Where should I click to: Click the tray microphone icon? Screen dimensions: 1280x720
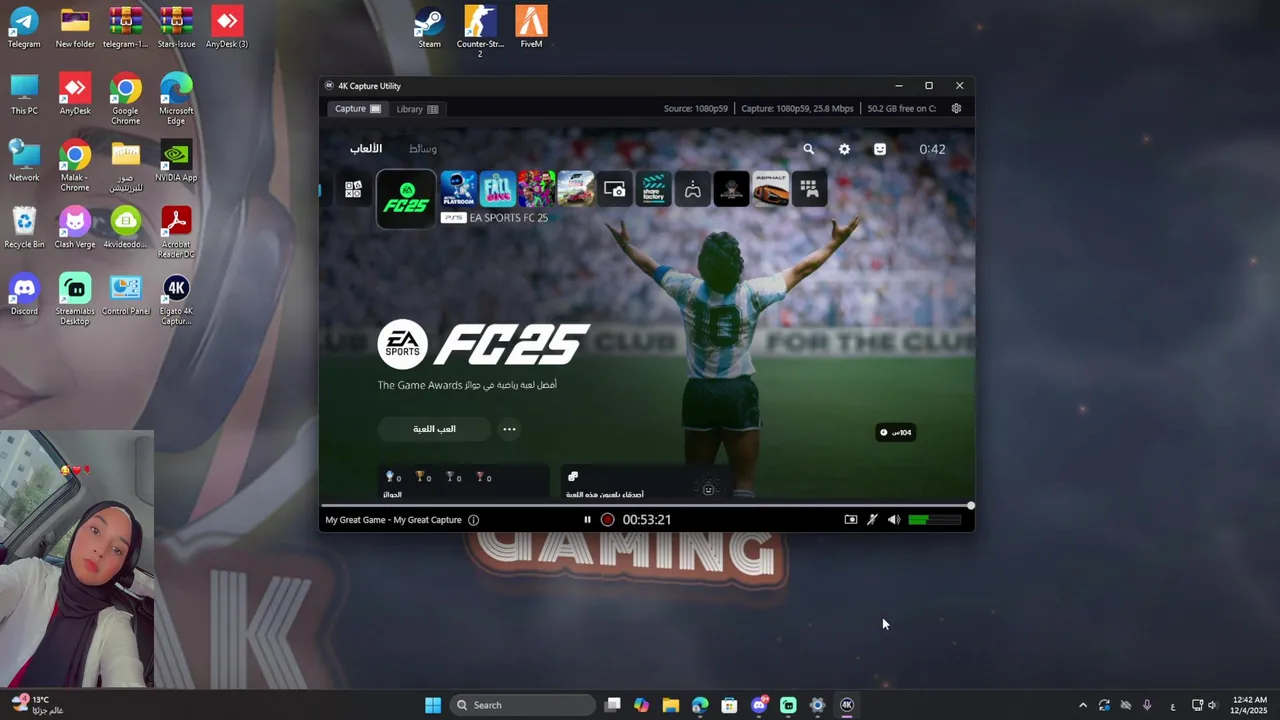tap(1147, 705)
